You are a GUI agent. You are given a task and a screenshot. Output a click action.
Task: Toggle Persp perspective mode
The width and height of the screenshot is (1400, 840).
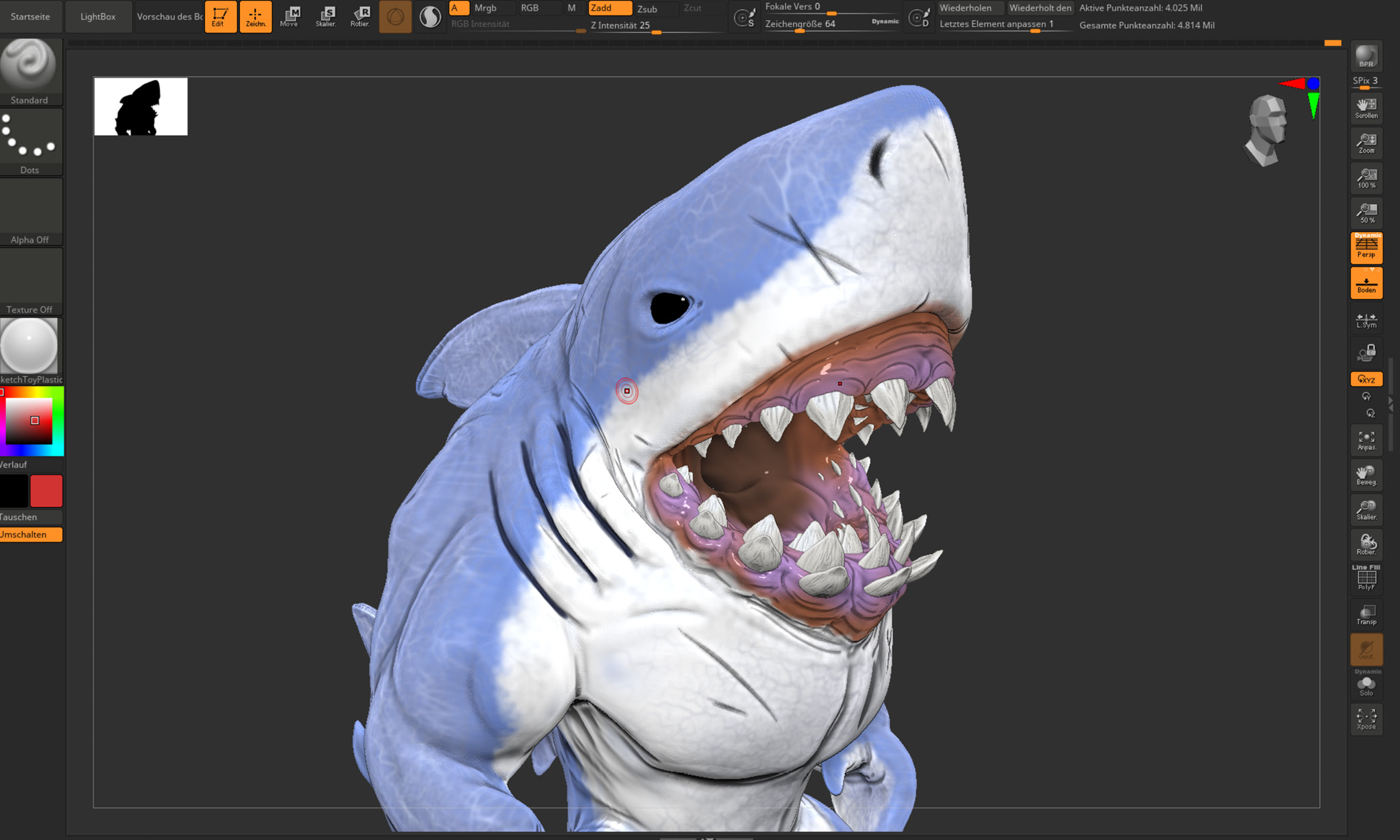(x=1366, y=247)
